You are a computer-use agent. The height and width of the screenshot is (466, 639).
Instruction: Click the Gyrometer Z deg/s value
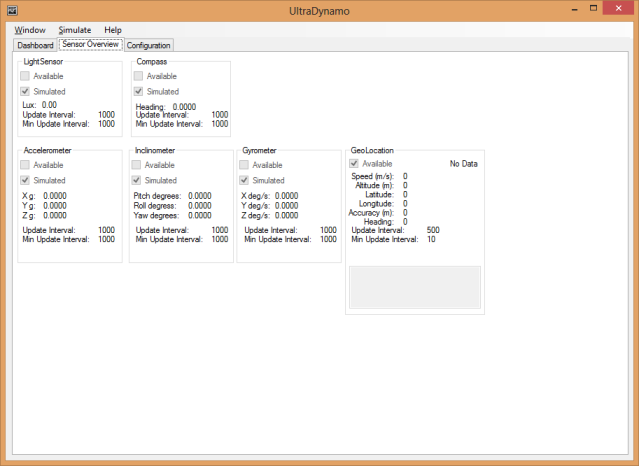coord(286,215)
